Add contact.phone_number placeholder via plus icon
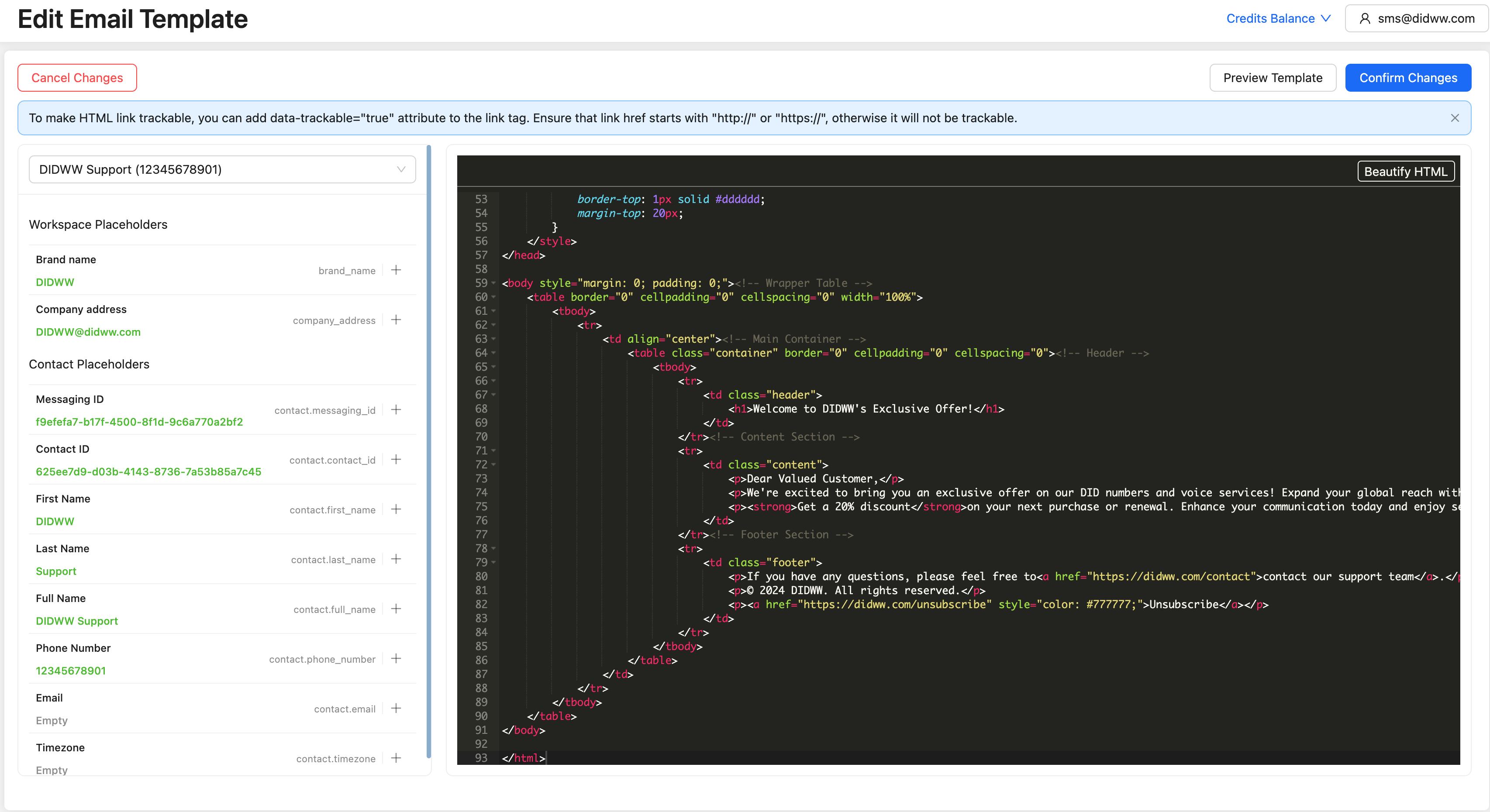Screen dimensions: 1490x812 pyautogui.click(x=396, y=659)
